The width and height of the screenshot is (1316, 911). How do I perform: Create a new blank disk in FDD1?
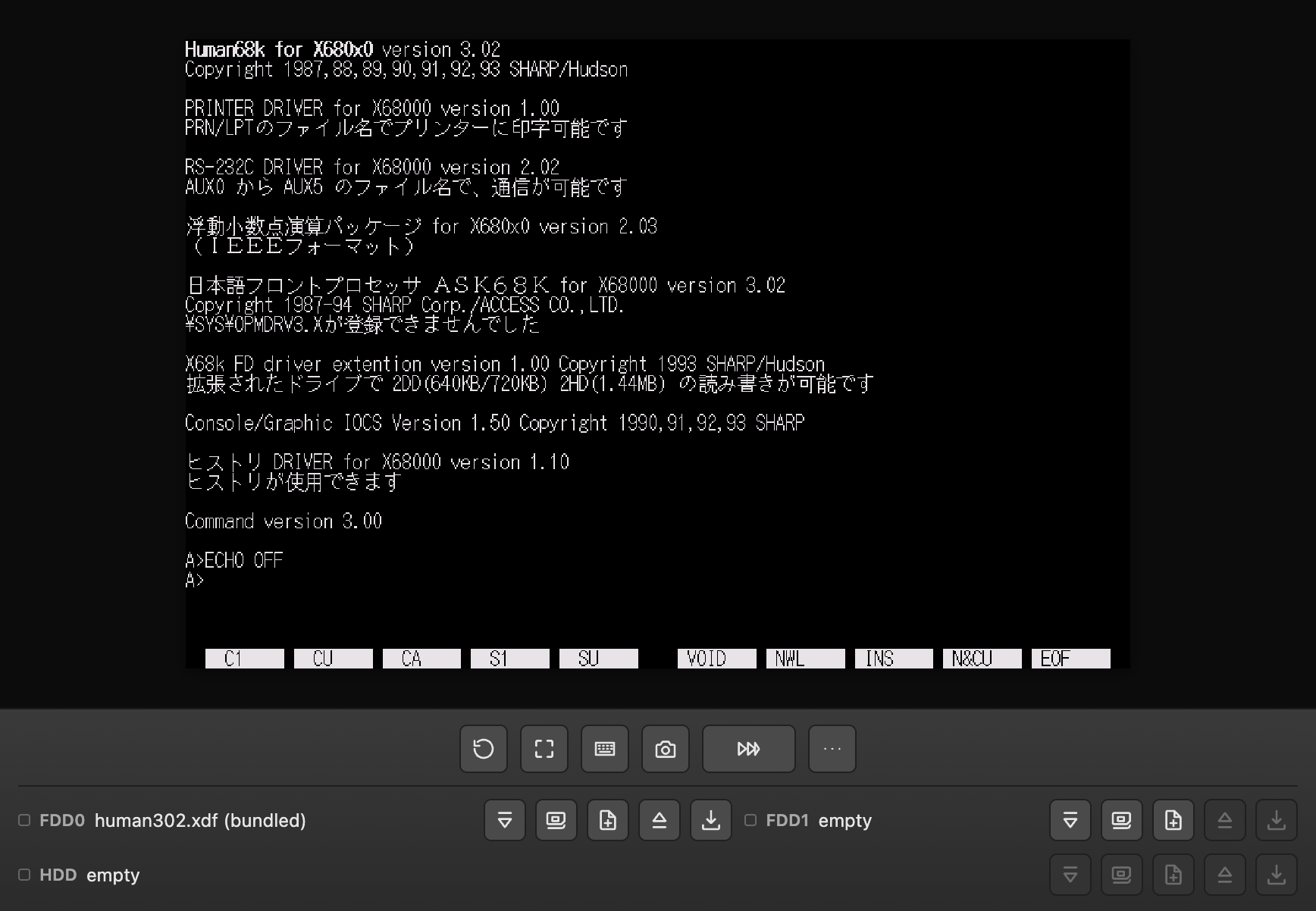[1173, 820]
